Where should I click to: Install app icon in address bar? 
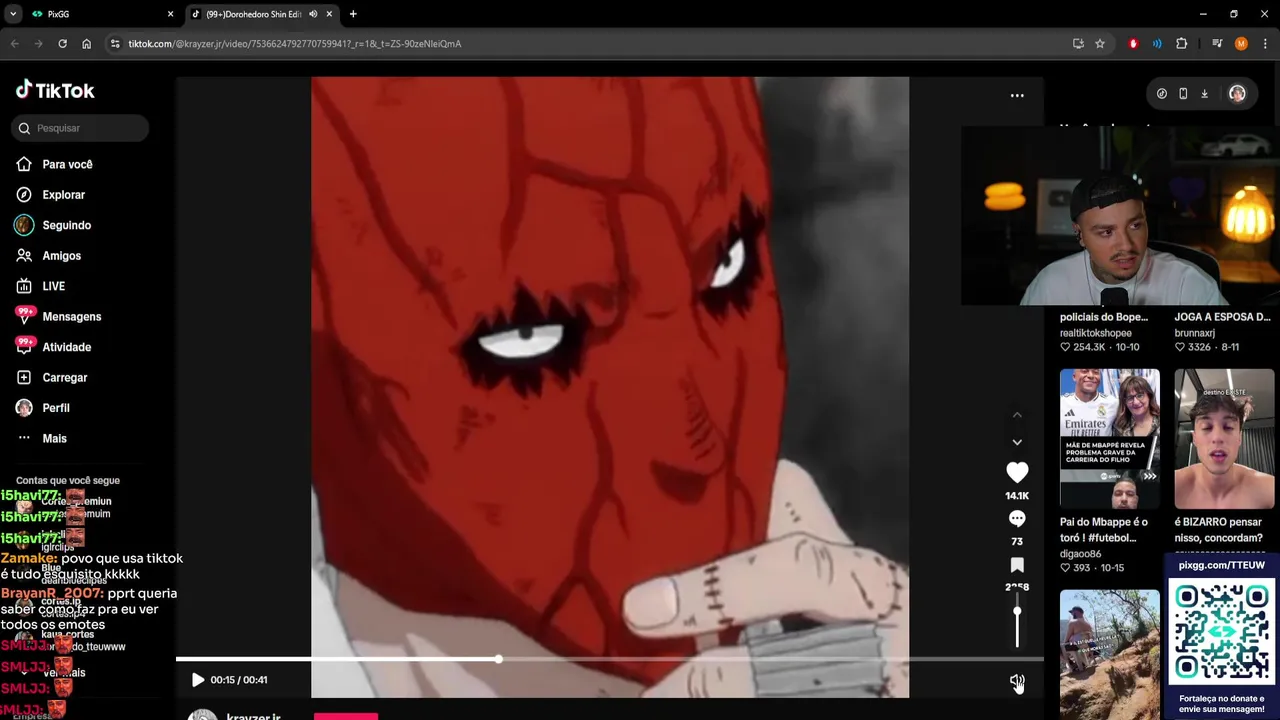tap(1078, 44)
